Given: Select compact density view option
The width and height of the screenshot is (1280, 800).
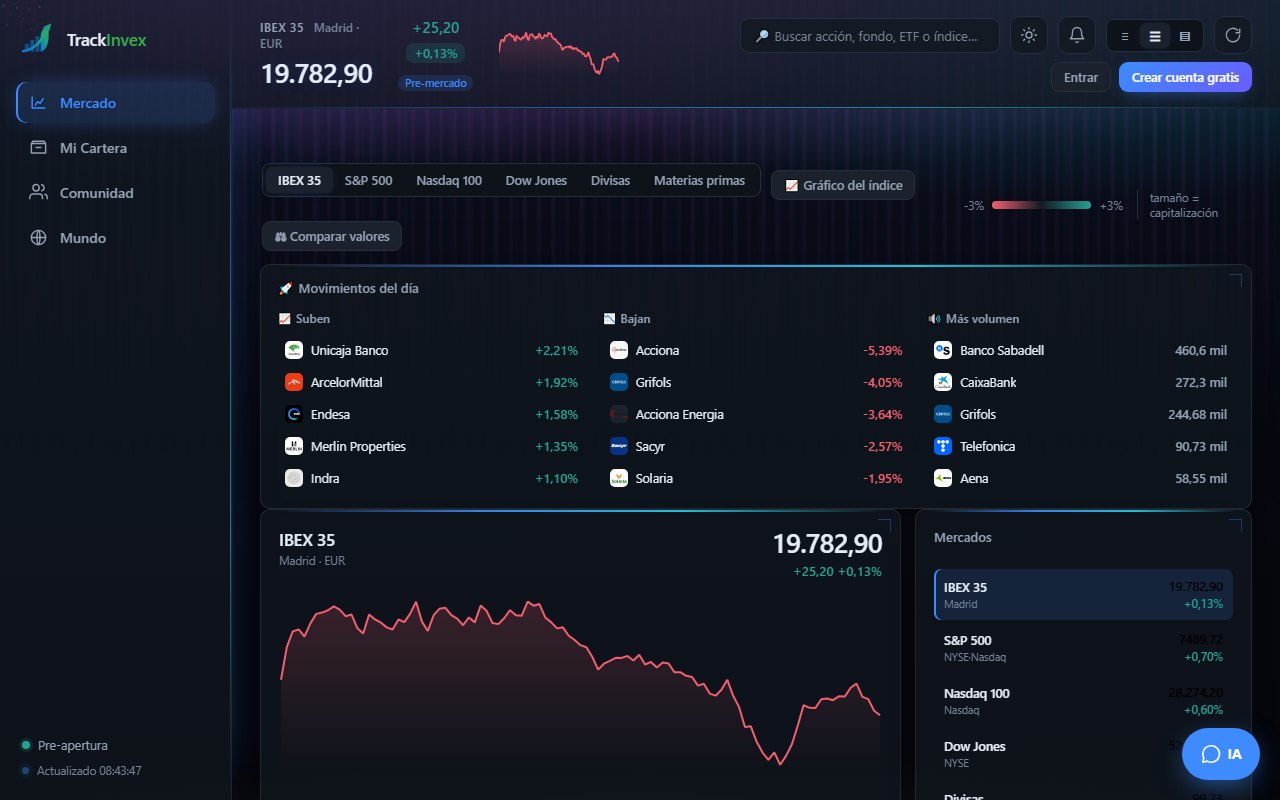Looking at the screenshot, I should 1125,36.
